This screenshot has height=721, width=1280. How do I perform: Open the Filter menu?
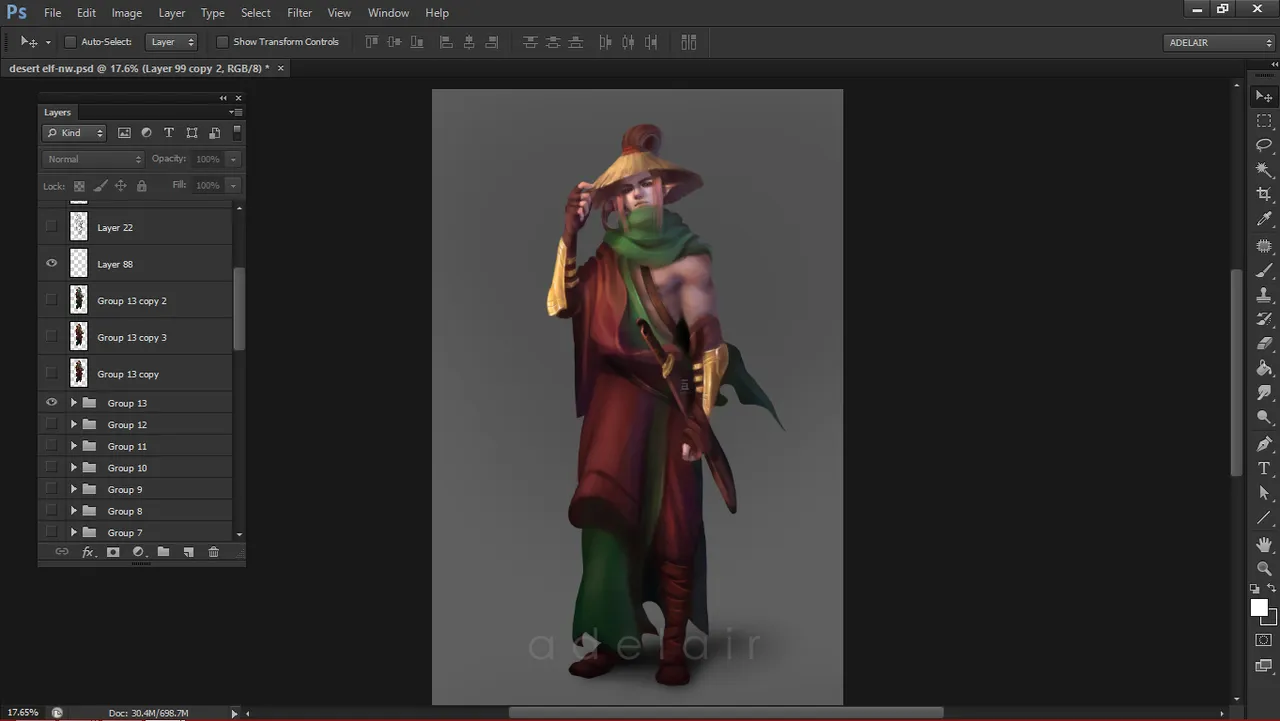[299, 13]
